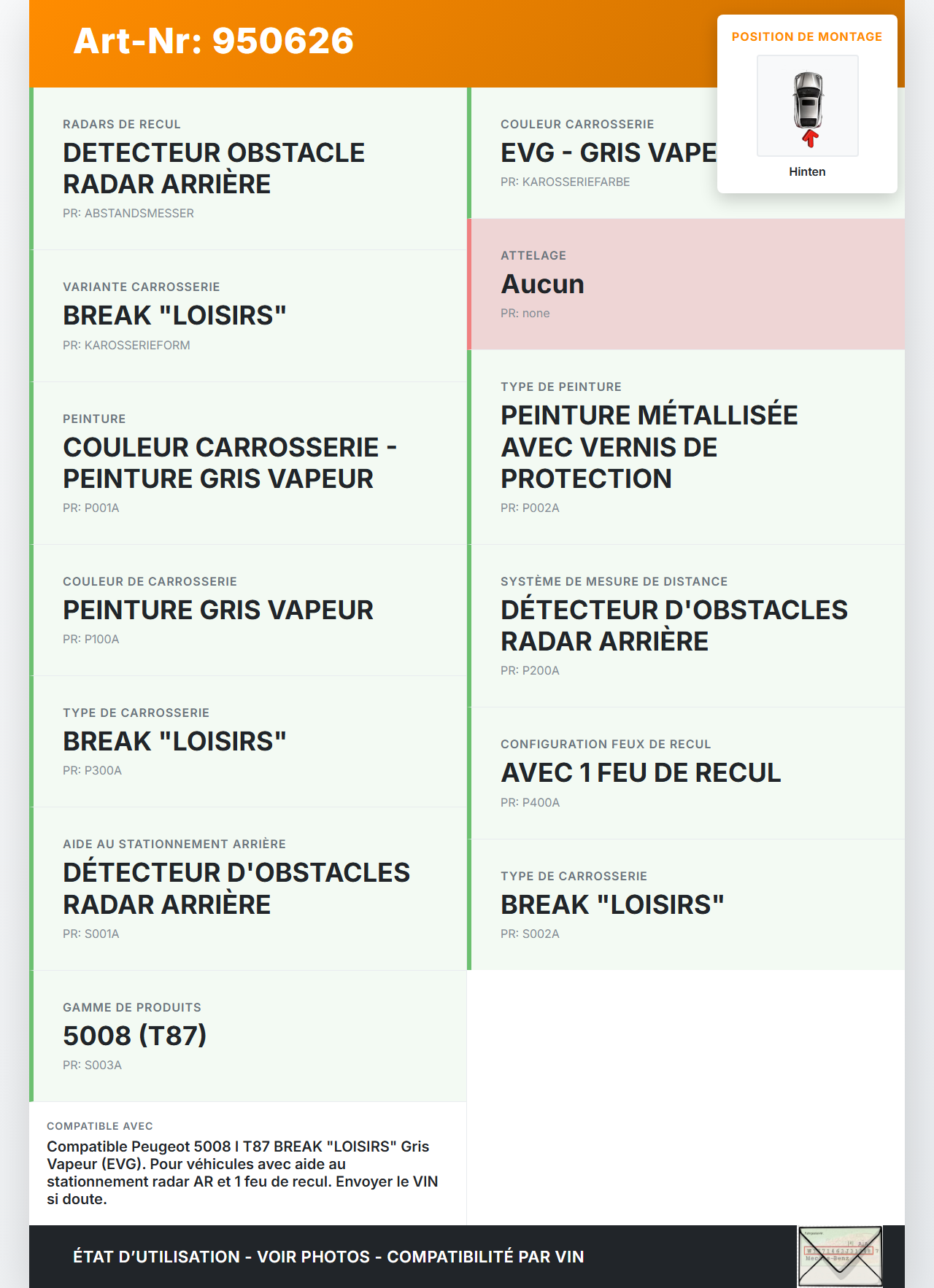
Task: Click "PR: P300A" type de carrosserie entry
Action: (x=92, y=770)
